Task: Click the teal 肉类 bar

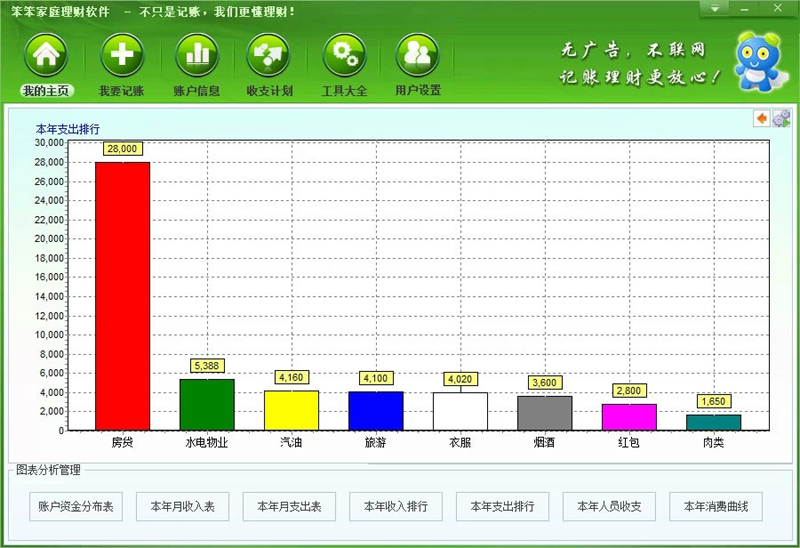Action: pyautogui.click(x=714, y=422)
